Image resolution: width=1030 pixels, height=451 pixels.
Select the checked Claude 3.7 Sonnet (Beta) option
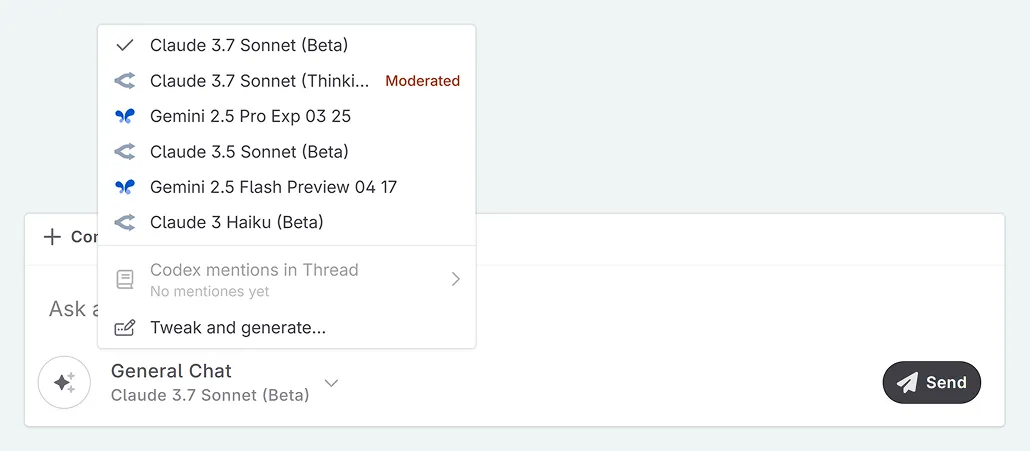click(249, 45)
